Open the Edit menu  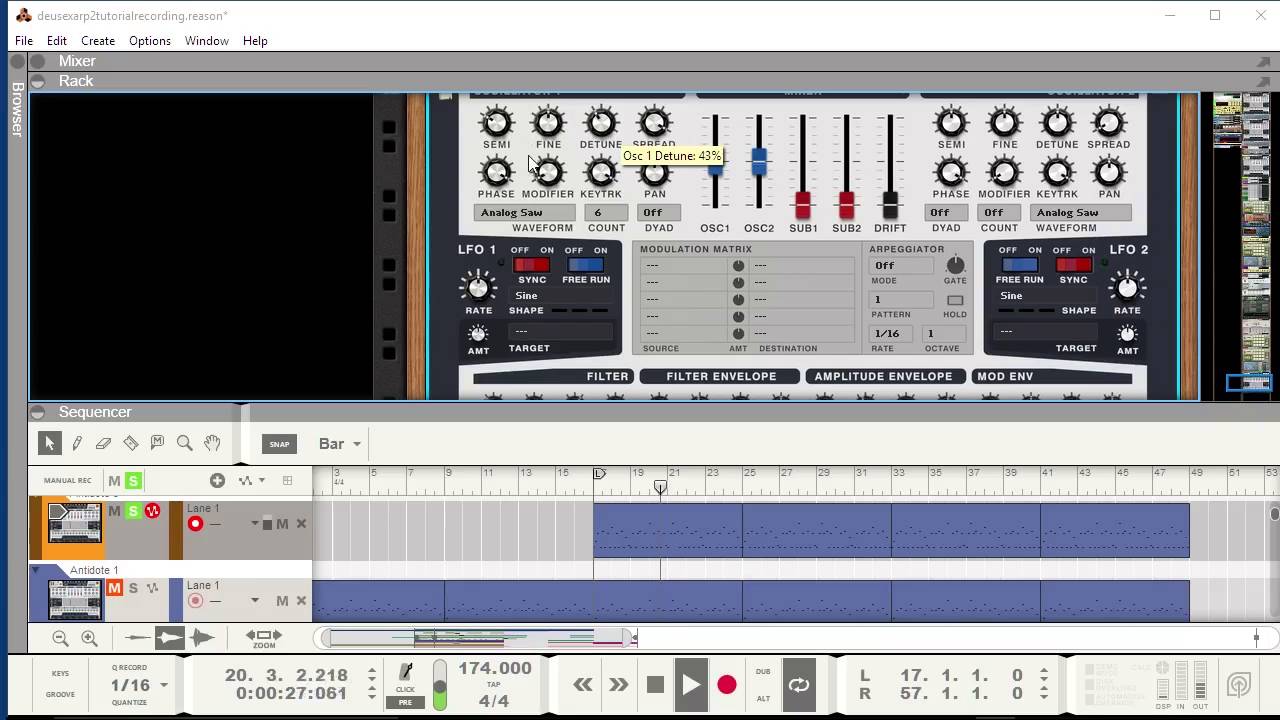(x=57, y=40)
